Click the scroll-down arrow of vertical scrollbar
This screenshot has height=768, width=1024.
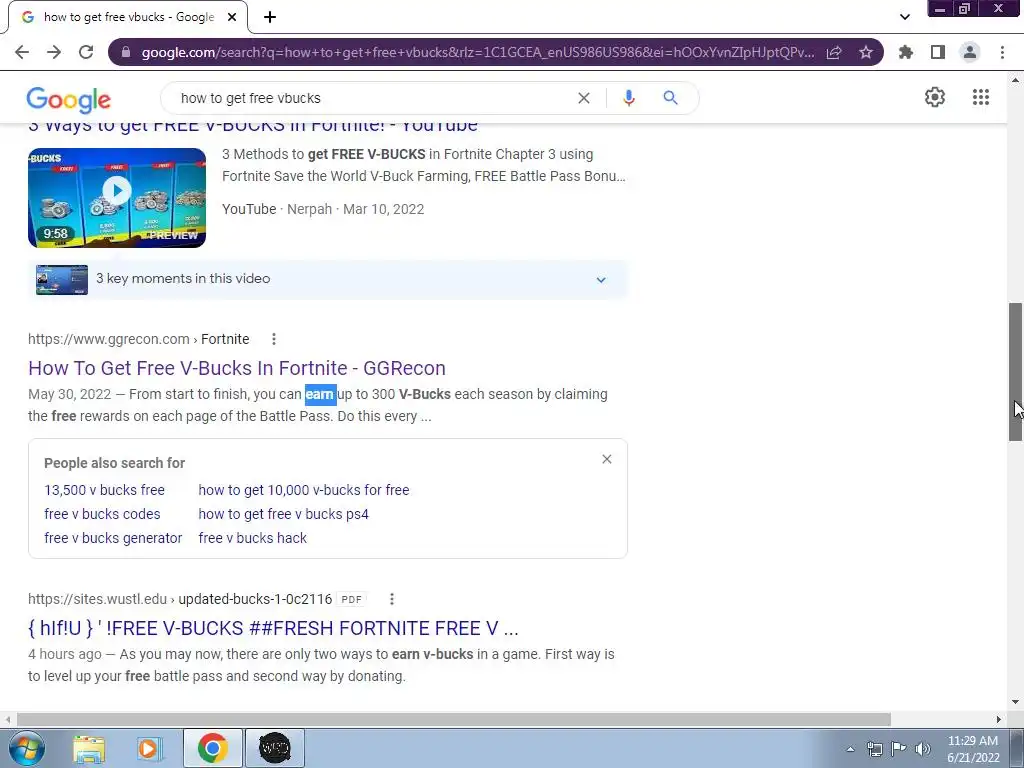[1016, 702]
